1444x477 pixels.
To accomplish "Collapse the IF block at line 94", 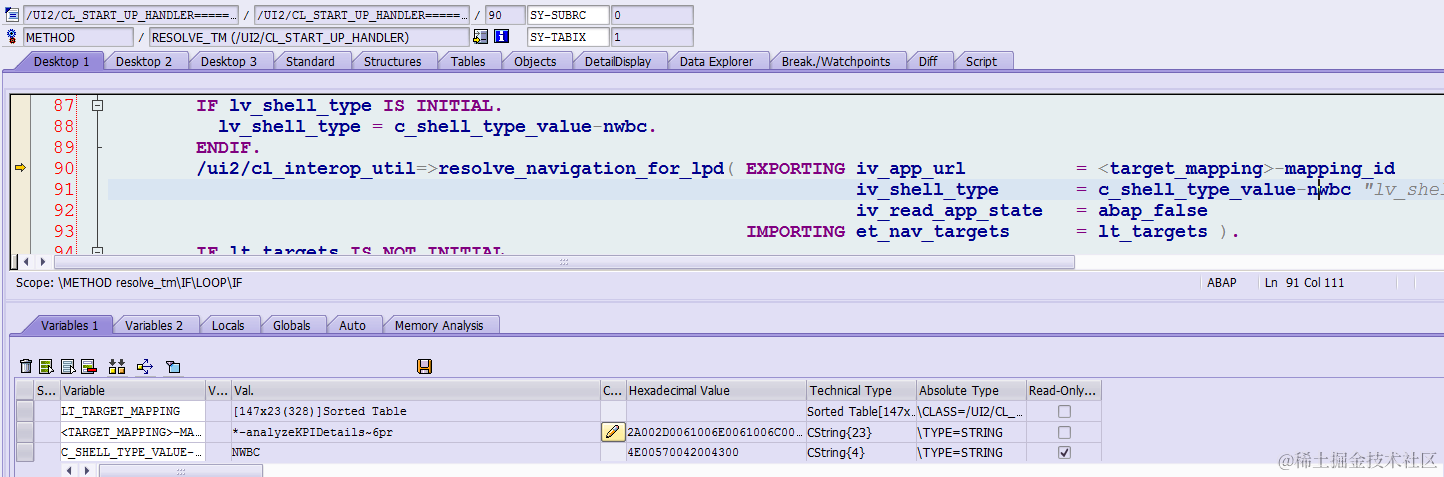I will [x=98, y=251].
